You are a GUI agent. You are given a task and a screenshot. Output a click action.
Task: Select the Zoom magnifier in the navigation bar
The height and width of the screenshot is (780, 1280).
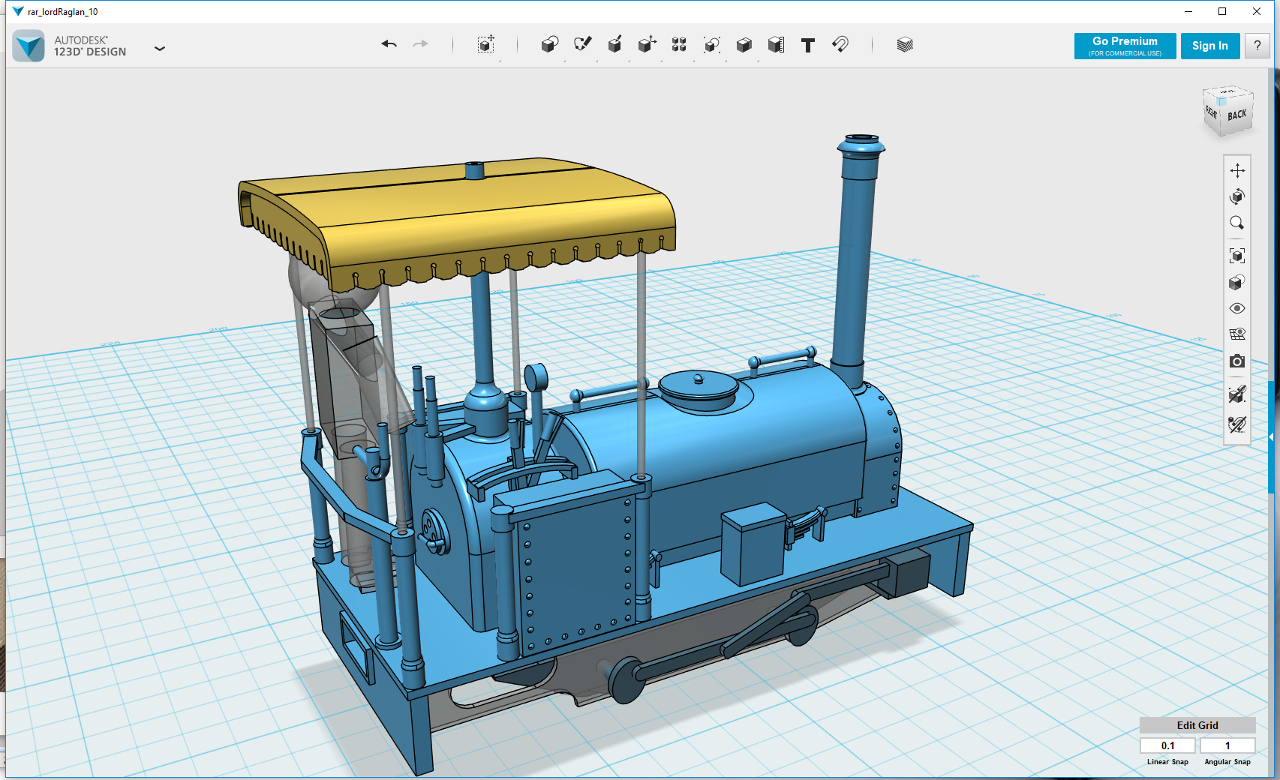point(1237,223)
